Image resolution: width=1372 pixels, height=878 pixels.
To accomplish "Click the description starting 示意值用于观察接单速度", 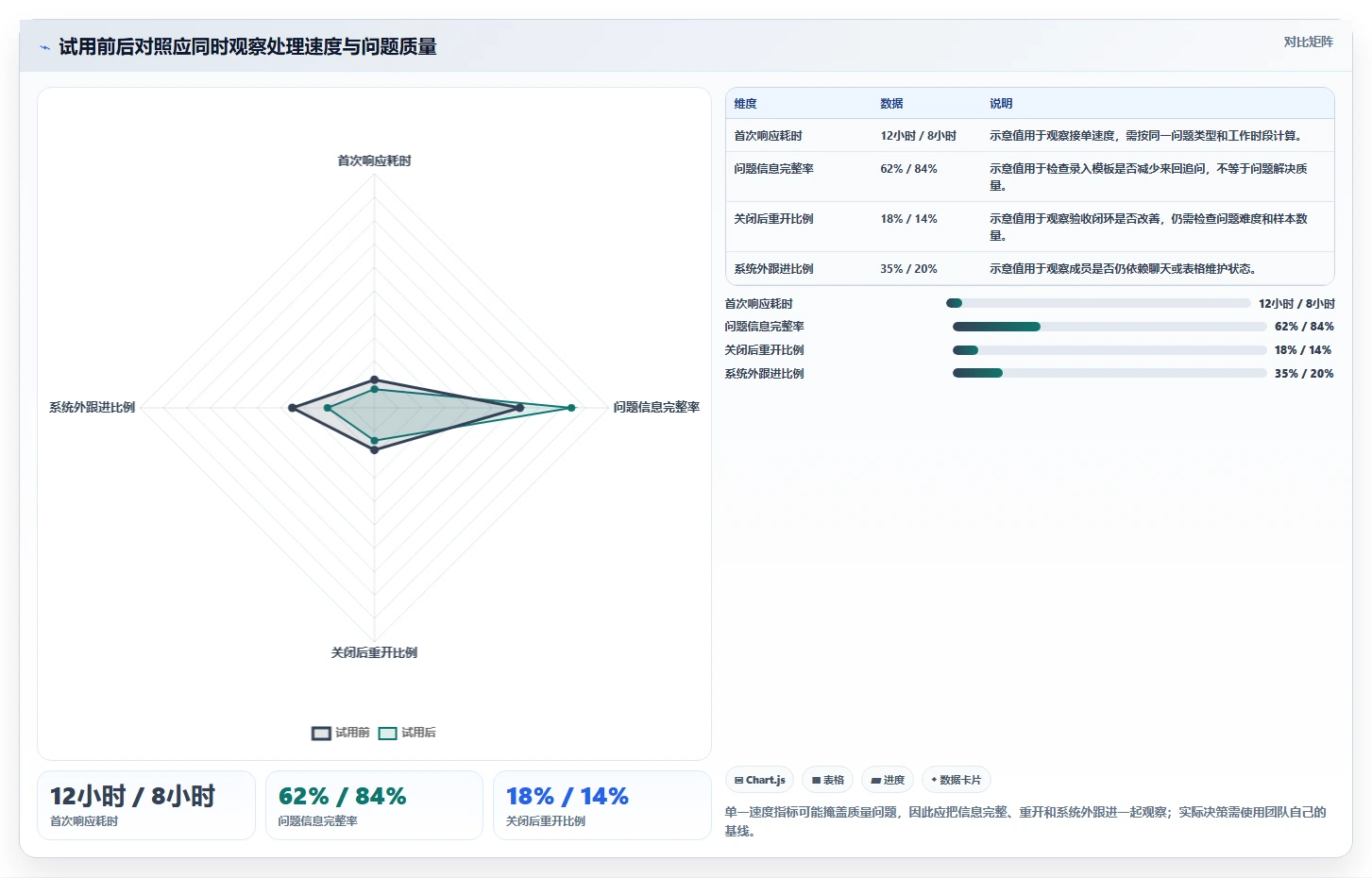I will (1148, 136).
